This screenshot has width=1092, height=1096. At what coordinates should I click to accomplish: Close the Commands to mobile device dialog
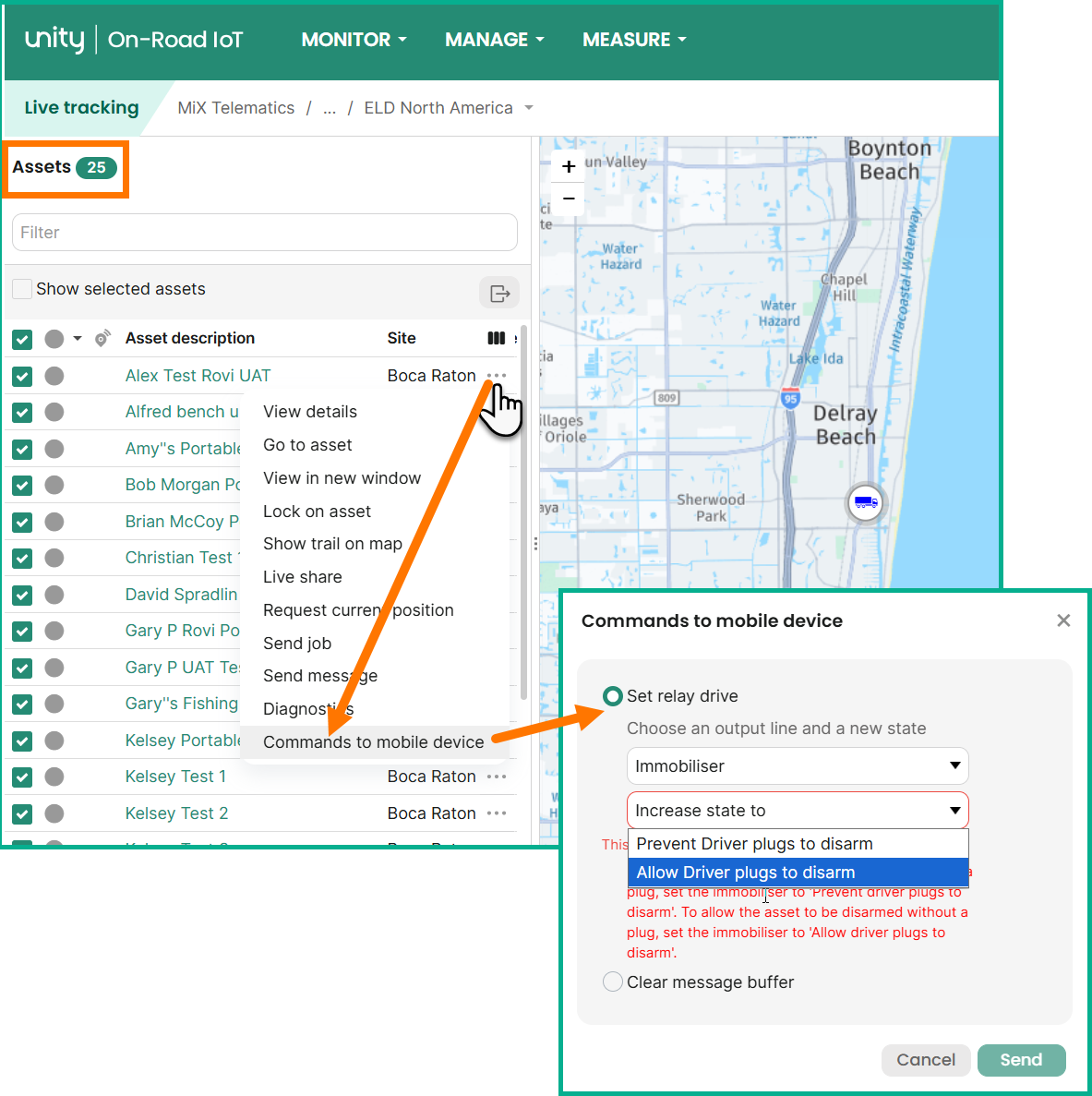[x=1063, y=620]
